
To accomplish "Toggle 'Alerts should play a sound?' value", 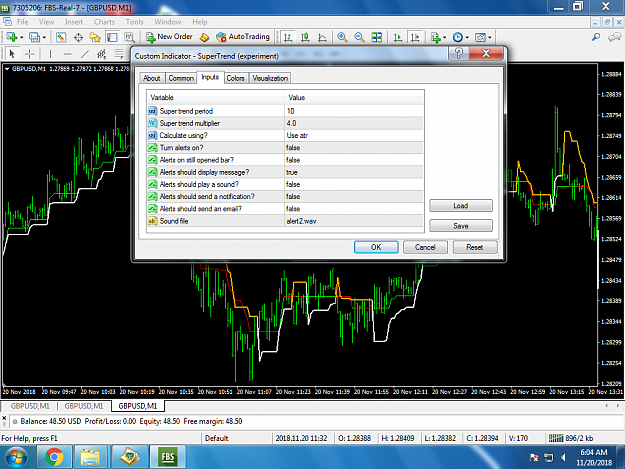I will pyautogui.click(x=354, y=184).
